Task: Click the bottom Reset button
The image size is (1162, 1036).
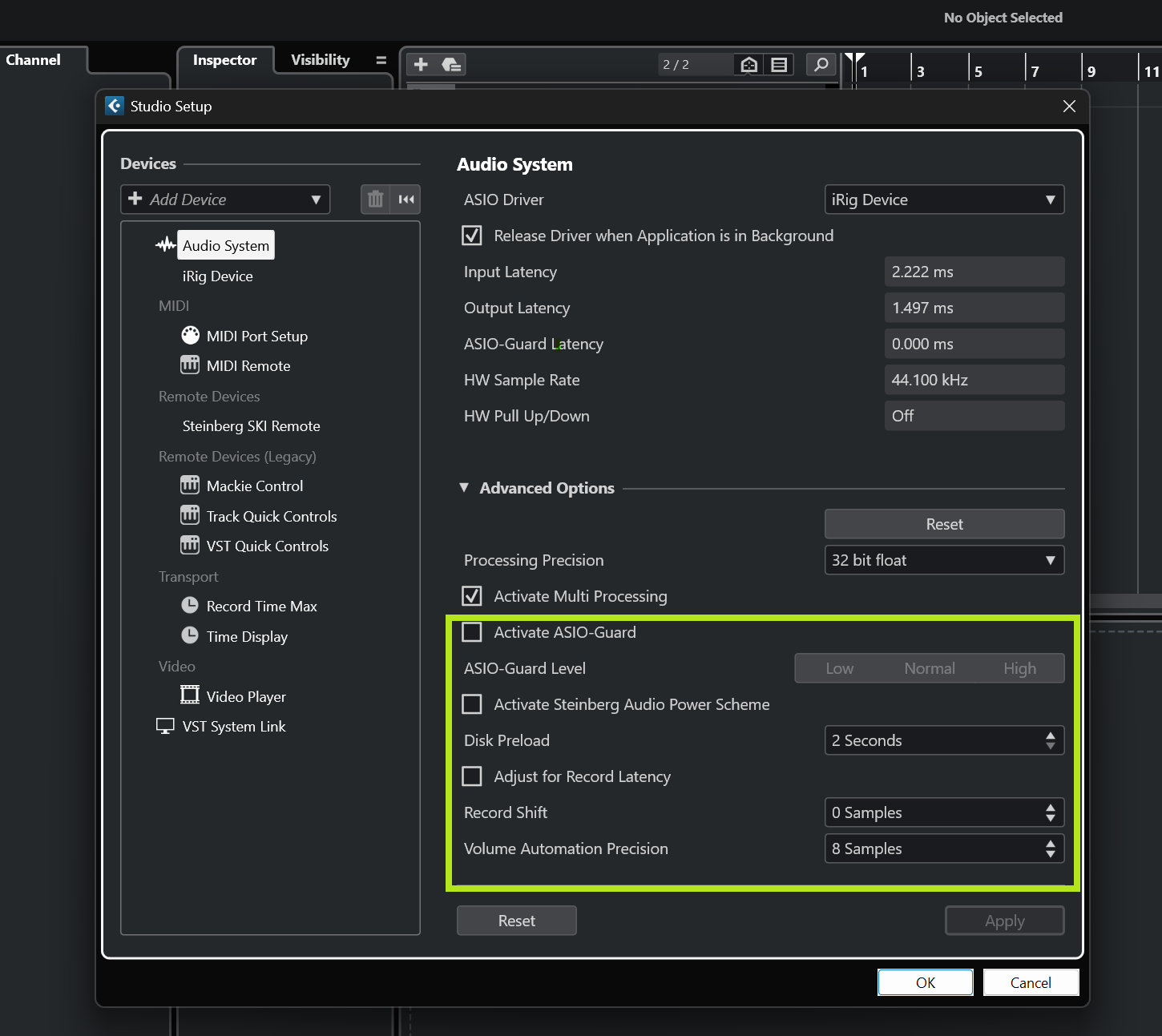Action: [517, 921]
